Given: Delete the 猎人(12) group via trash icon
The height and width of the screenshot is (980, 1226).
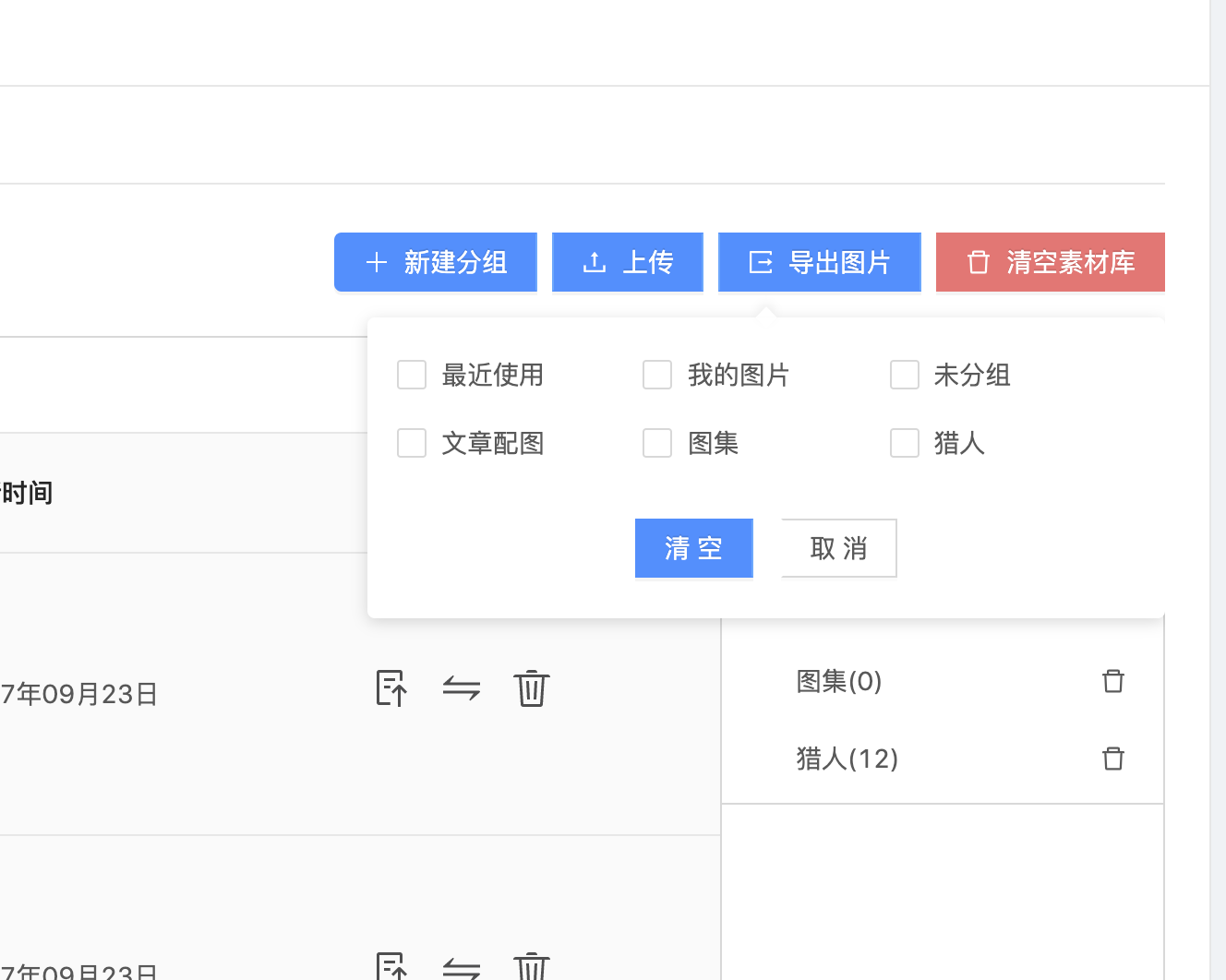Looking at the screenshot, I should (1113, 759).
